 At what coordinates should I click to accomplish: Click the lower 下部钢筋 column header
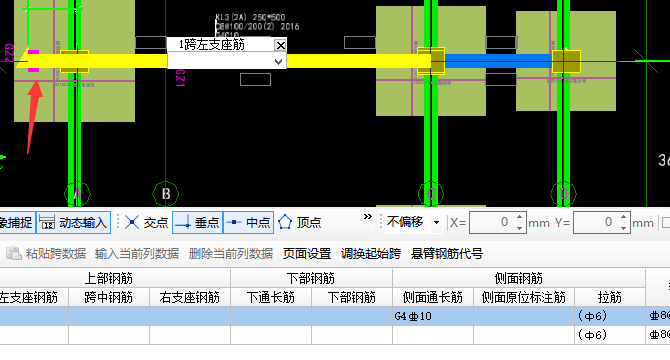[352, 297]
